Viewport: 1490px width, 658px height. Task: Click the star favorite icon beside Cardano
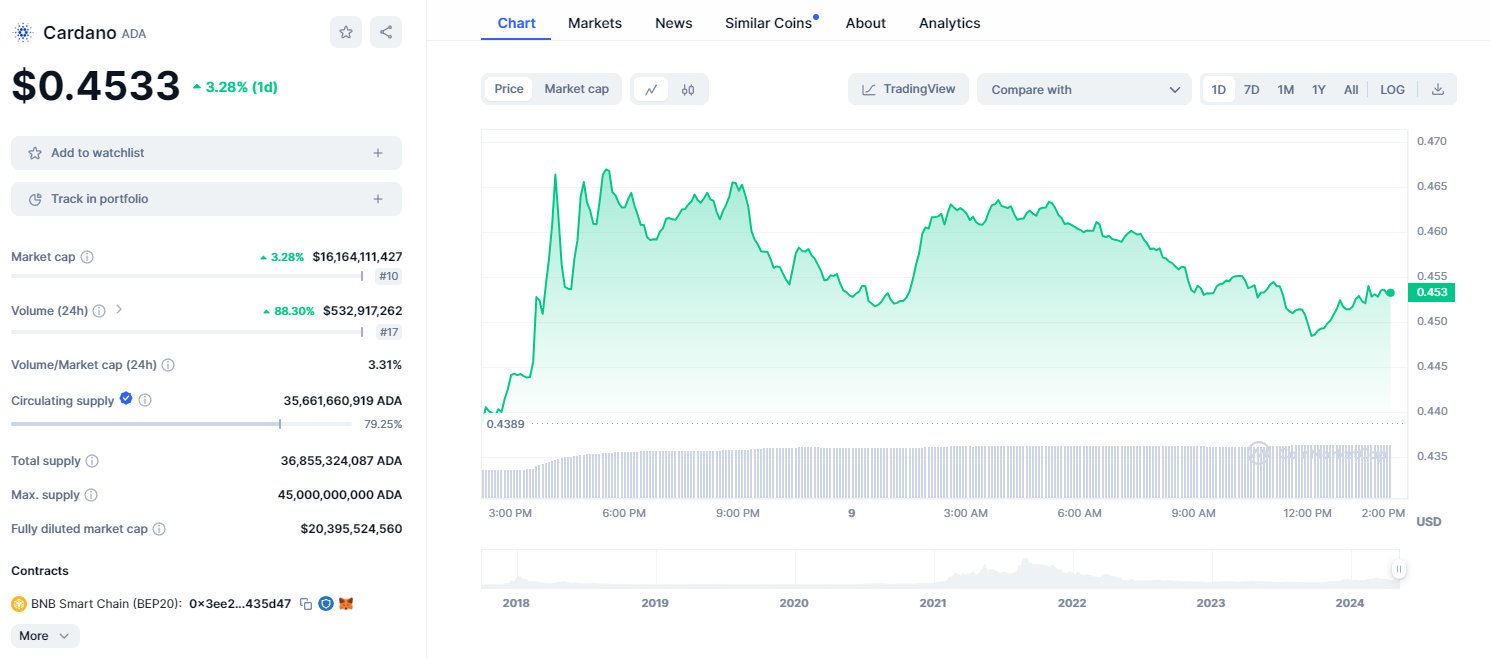coord(346,32)
